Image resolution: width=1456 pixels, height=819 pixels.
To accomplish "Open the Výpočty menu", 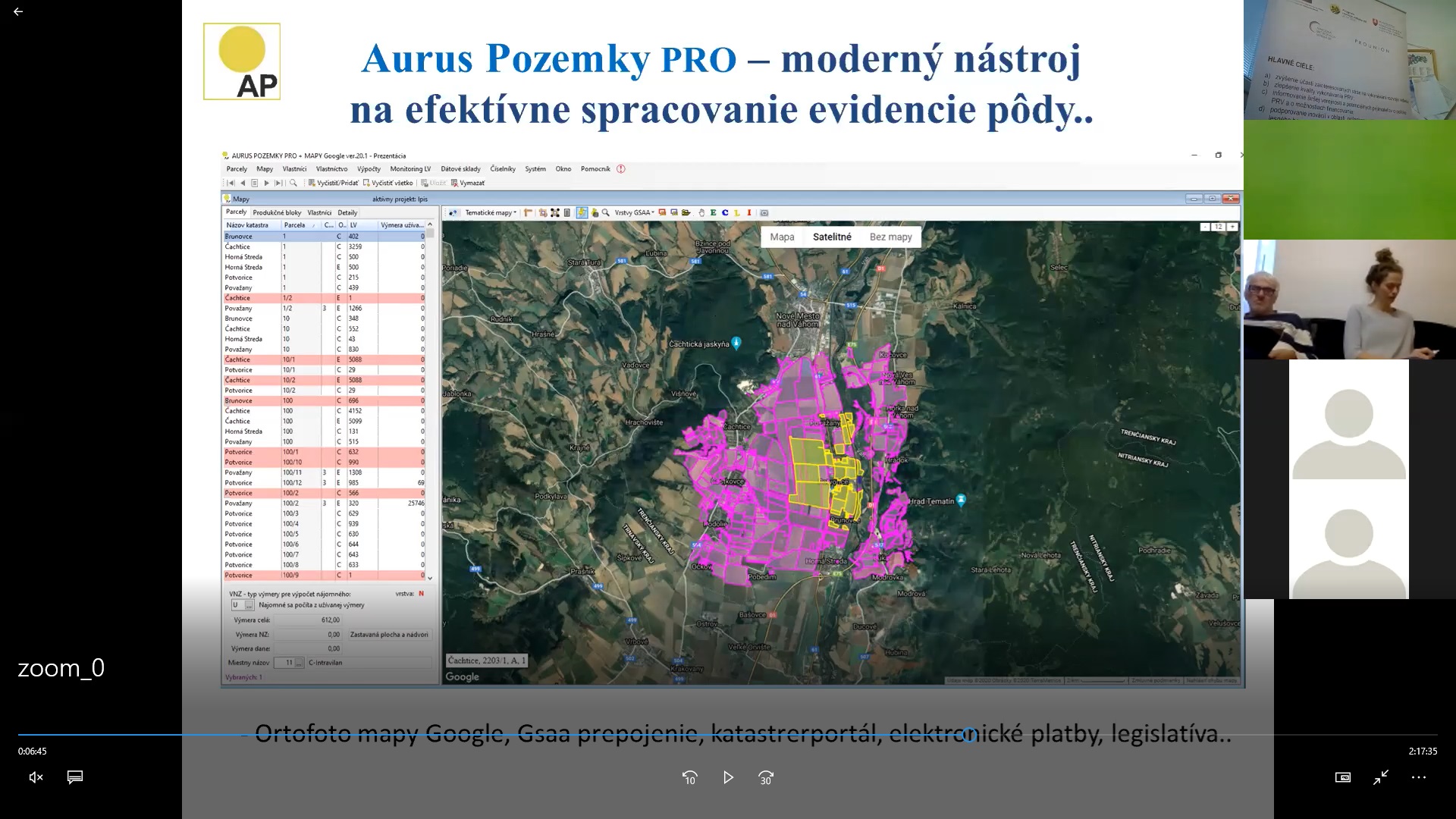I will [369, 169].
